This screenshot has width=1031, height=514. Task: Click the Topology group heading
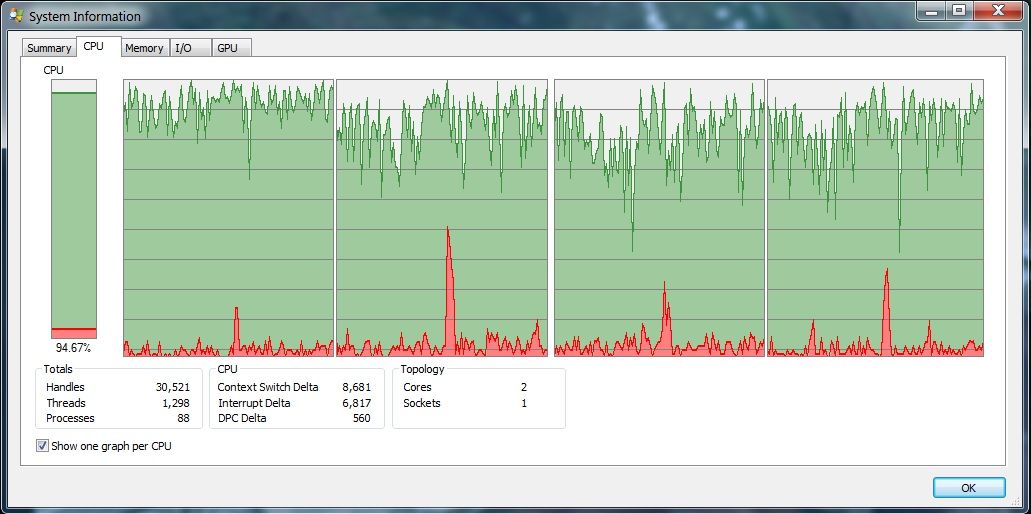423,369
